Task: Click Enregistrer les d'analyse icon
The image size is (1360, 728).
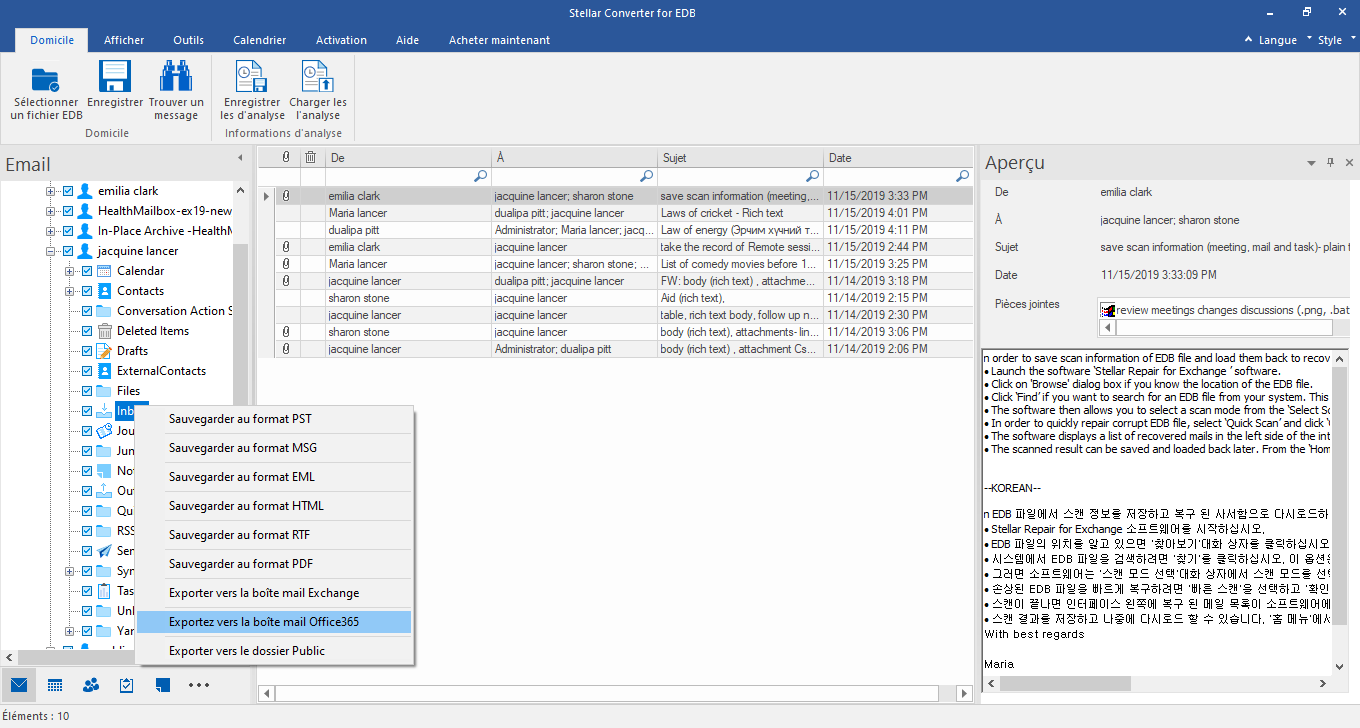Action: tap(251, 77)
